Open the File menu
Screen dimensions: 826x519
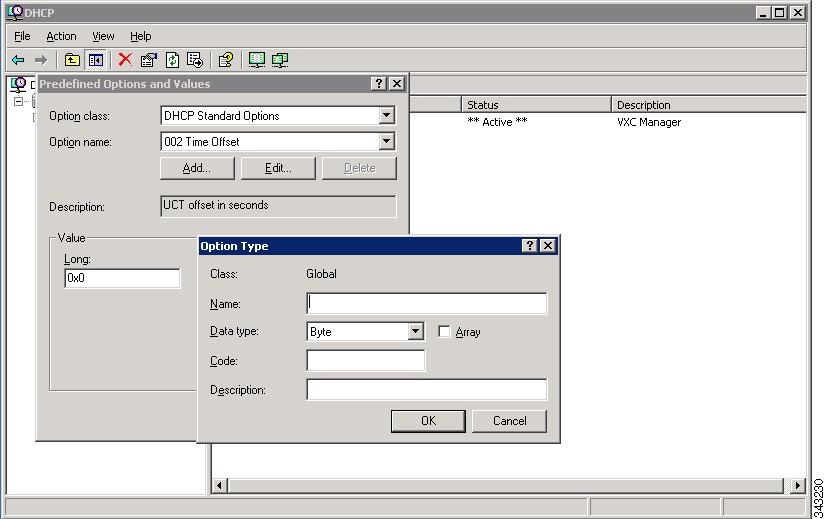click(x=22, y=36)
